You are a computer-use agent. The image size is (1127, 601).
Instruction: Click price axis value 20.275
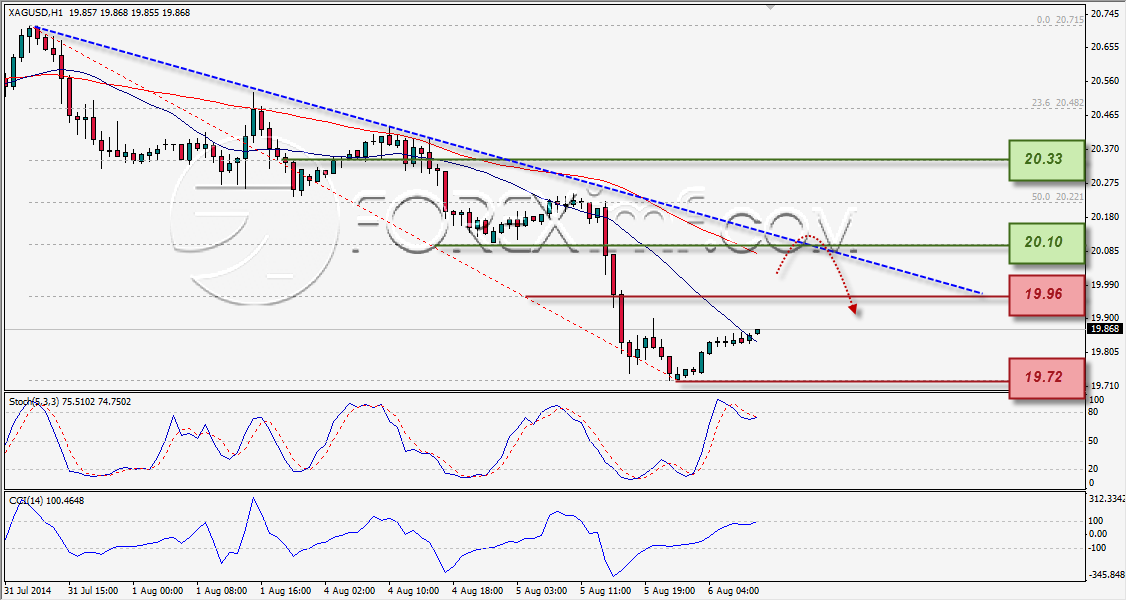click(x=1105, y=183)
